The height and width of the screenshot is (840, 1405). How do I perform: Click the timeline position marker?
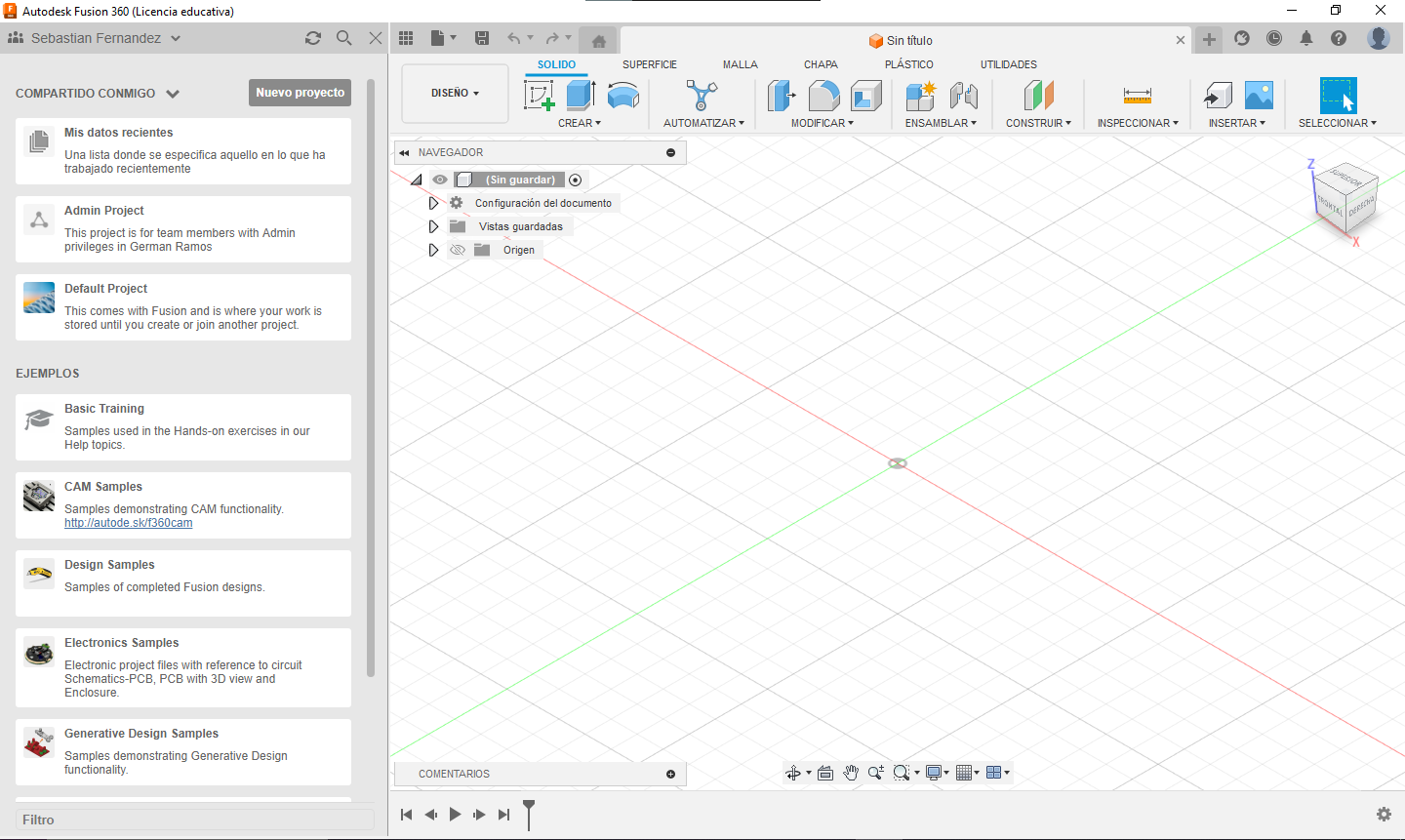[x=529, y=814]
